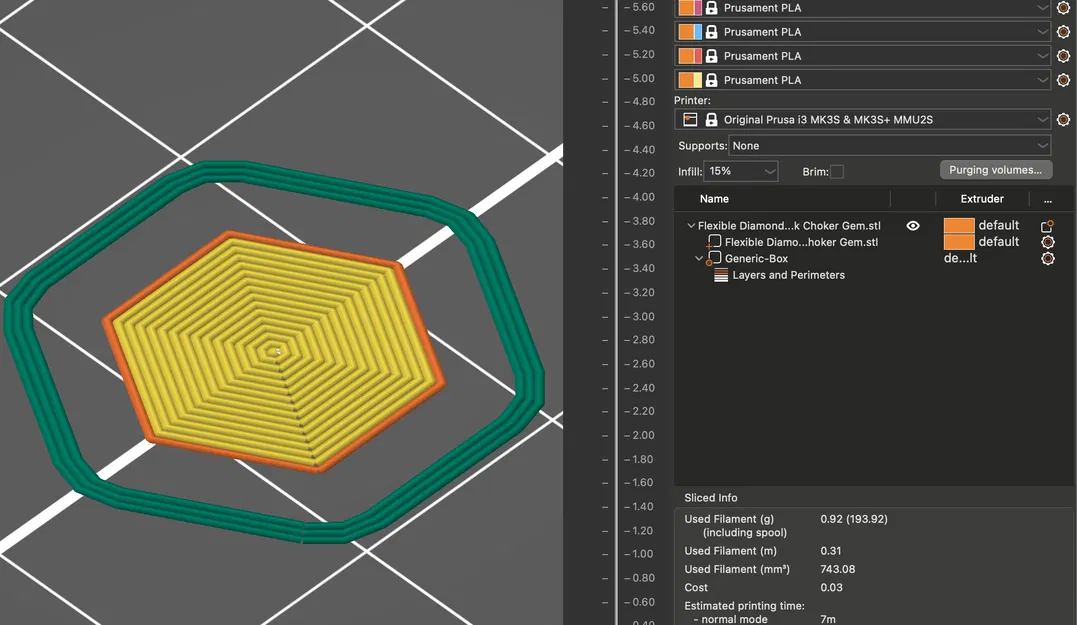Open the Supports dropdown set to None
The image size is (1077, 625).
tap(889, 146)
